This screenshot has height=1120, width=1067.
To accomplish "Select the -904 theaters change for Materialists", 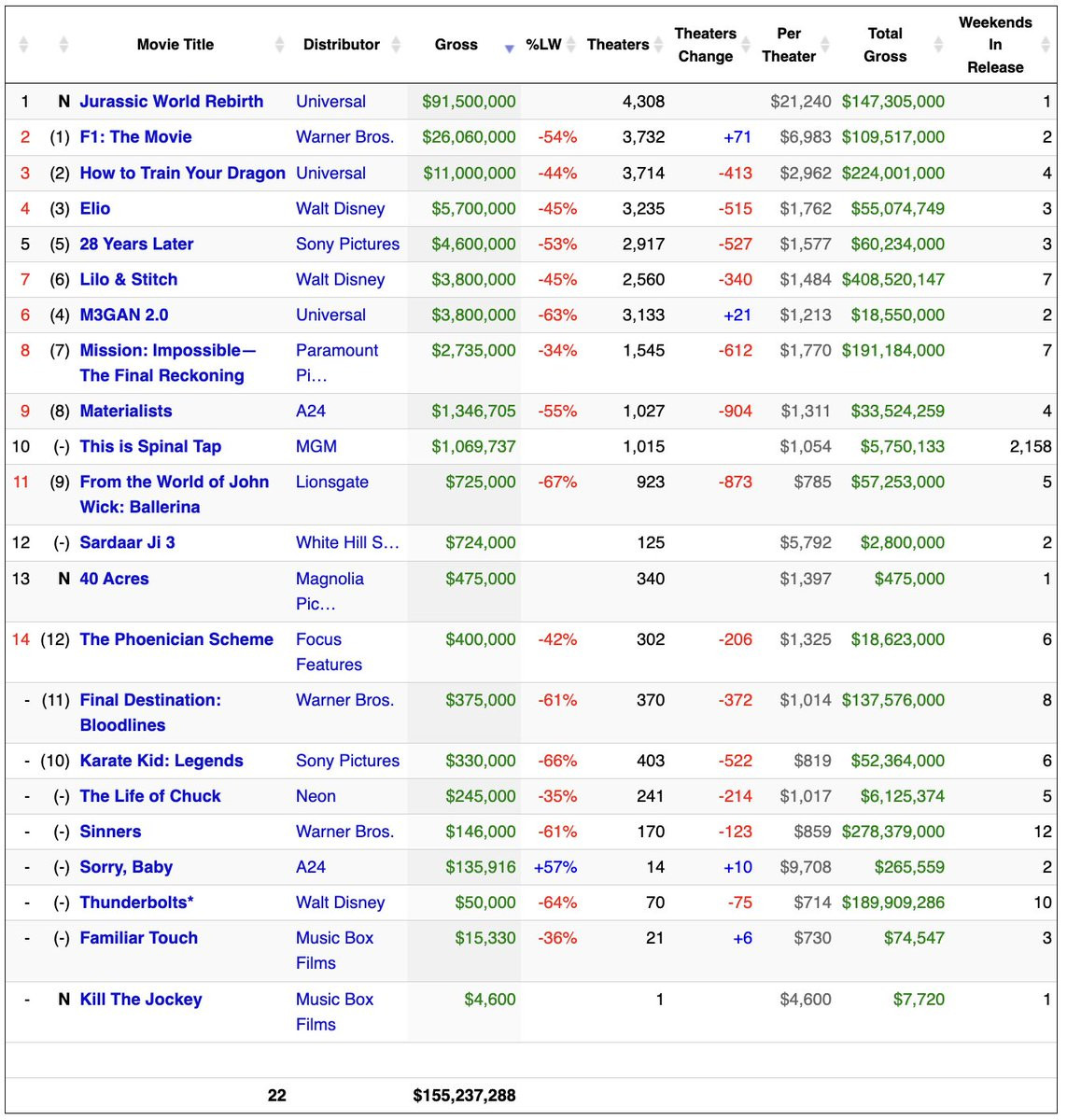I will click(736, 411).
